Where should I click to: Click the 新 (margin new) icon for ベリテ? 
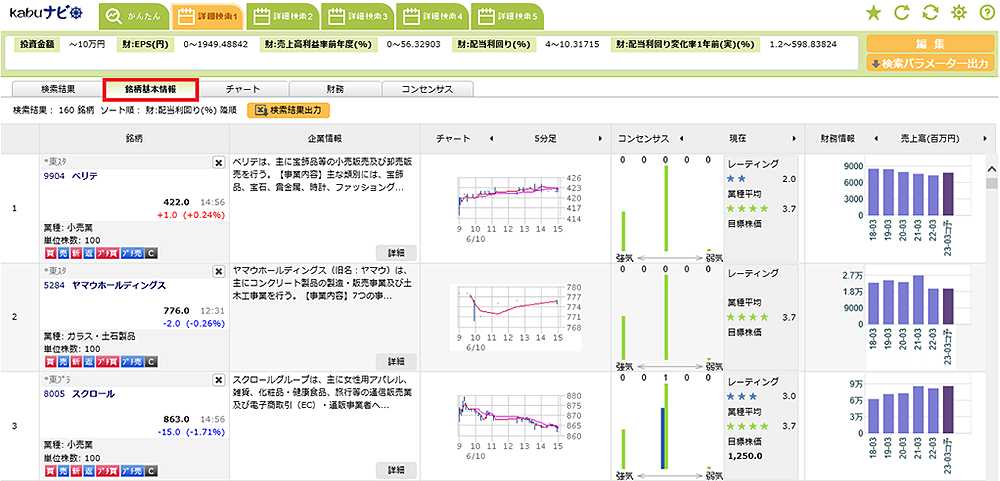pyautogui.click(x=77, y=253)
